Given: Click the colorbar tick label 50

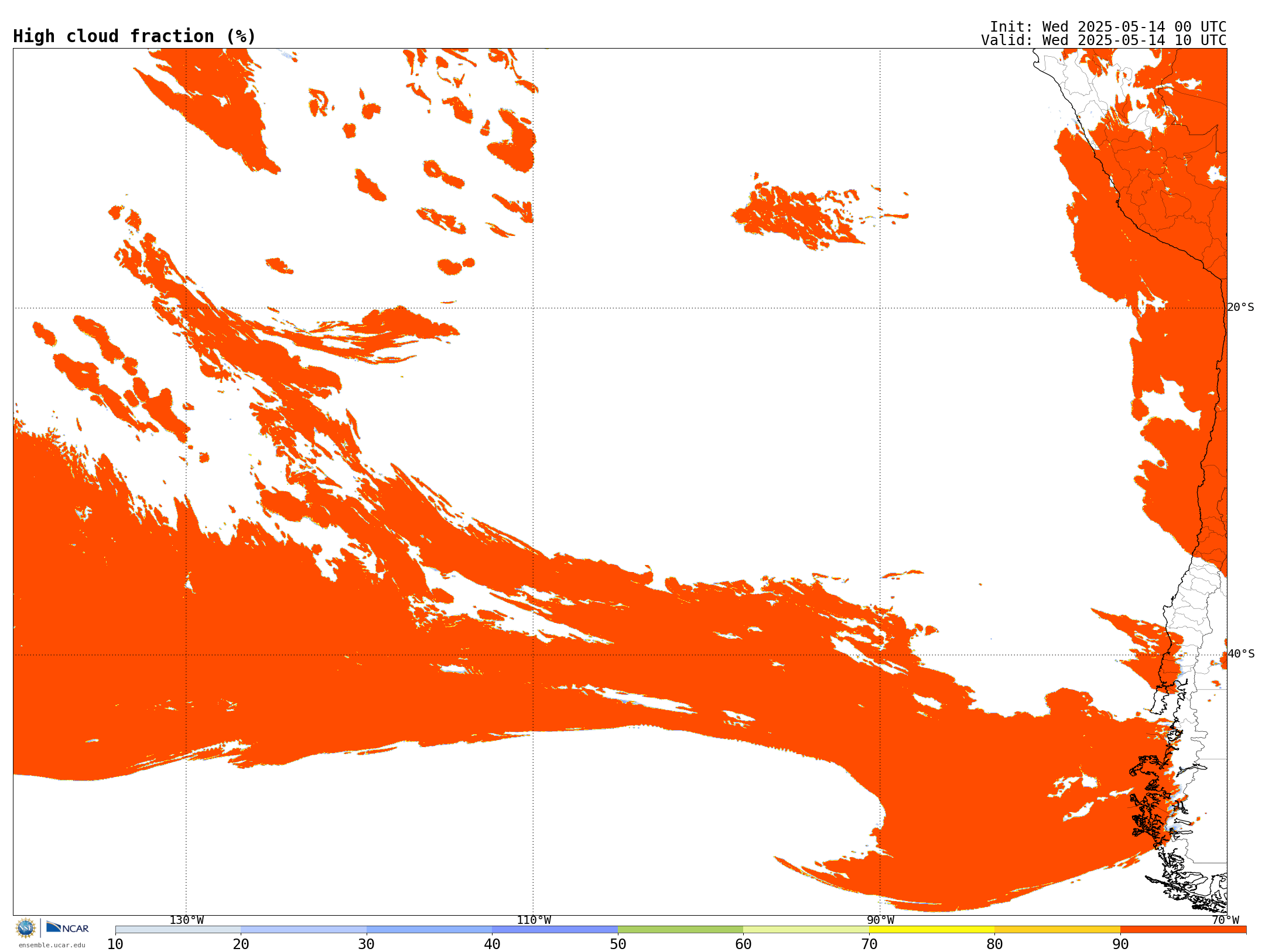Looking at the screenshot, I should (x=618, y=944).
